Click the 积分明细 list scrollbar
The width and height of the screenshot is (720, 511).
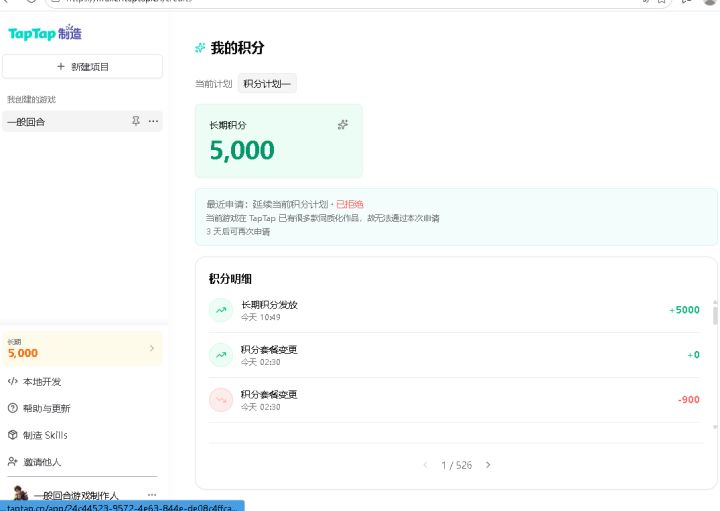click(x=715, y=316)
